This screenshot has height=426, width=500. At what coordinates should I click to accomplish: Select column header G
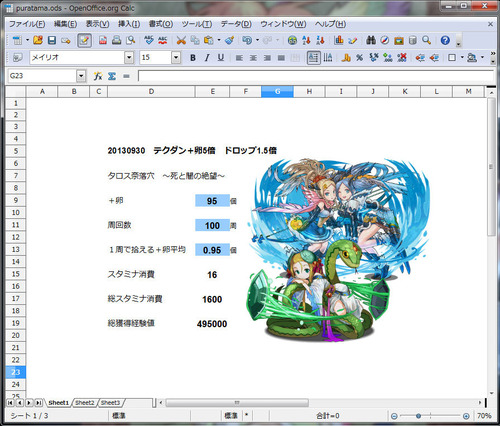(277, 91)
